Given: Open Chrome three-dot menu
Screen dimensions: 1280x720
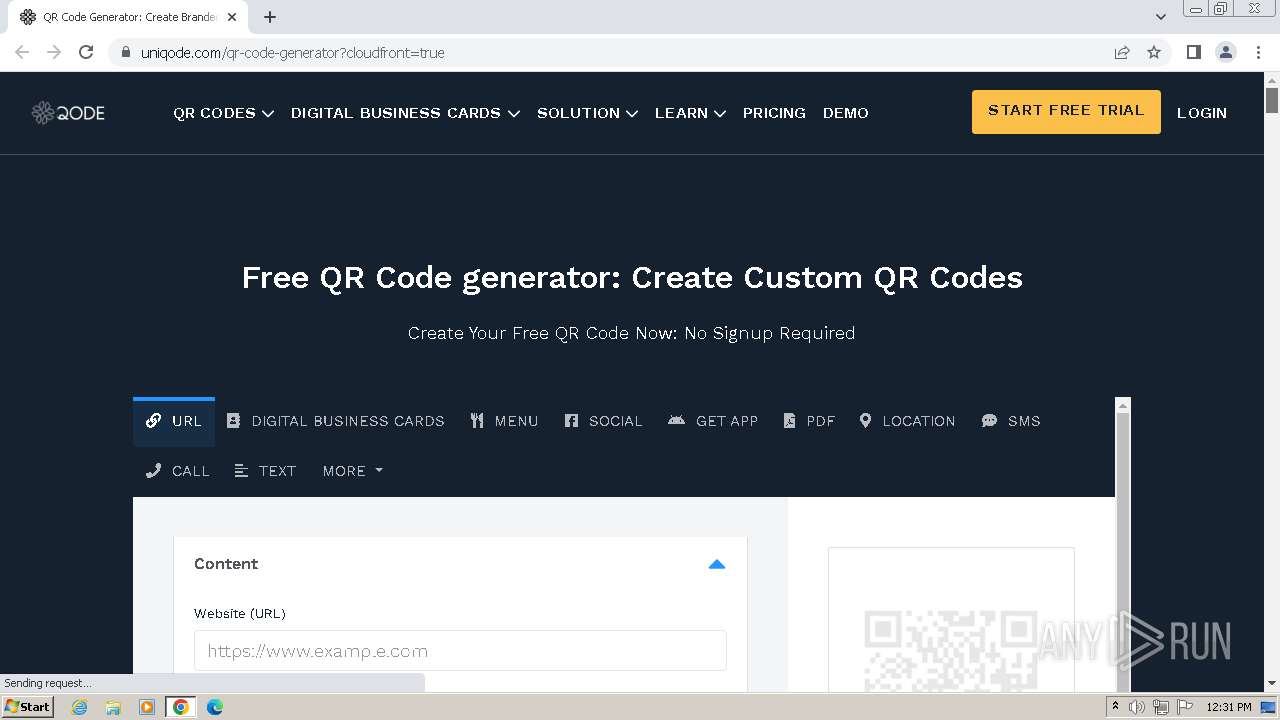Looking at the screenshot, I should click(1259, 52).
